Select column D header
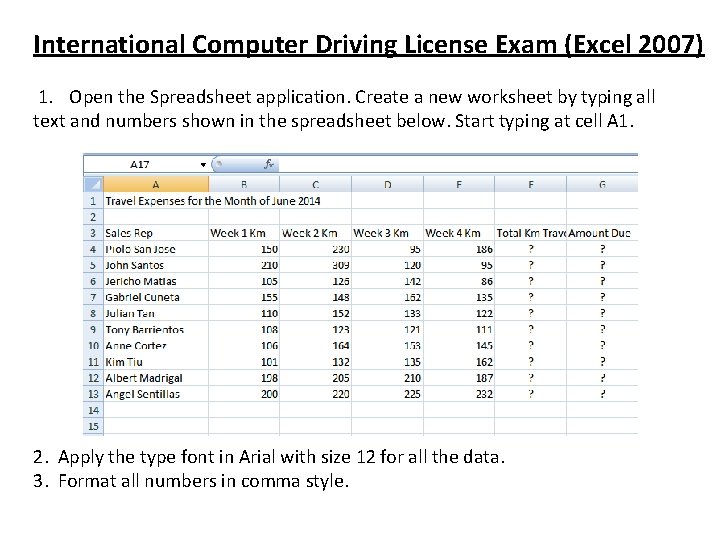The height and width of the screenshot is (540, 720). point(388,185)
